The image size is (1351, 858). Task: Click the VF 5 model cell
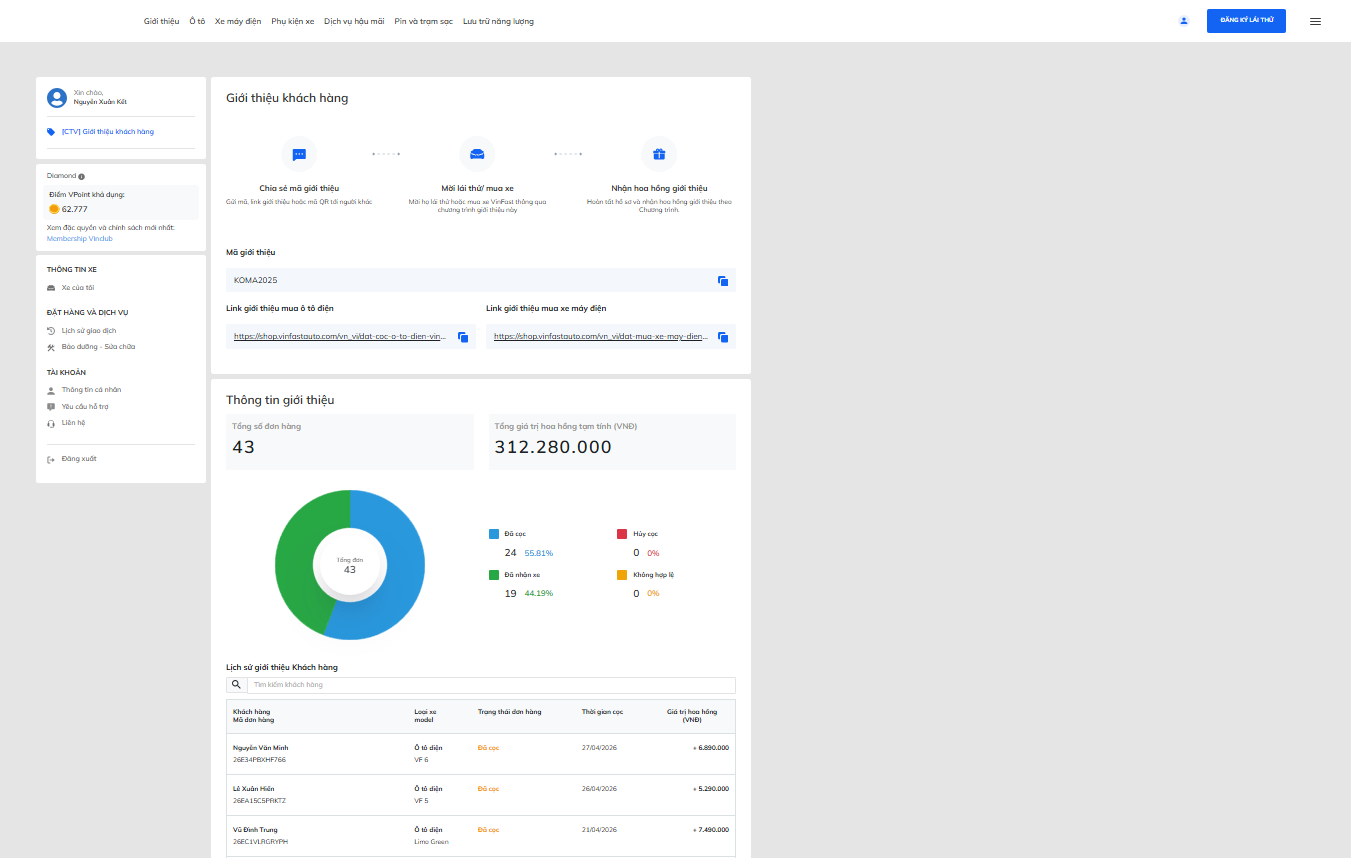[x=421, y=801]
